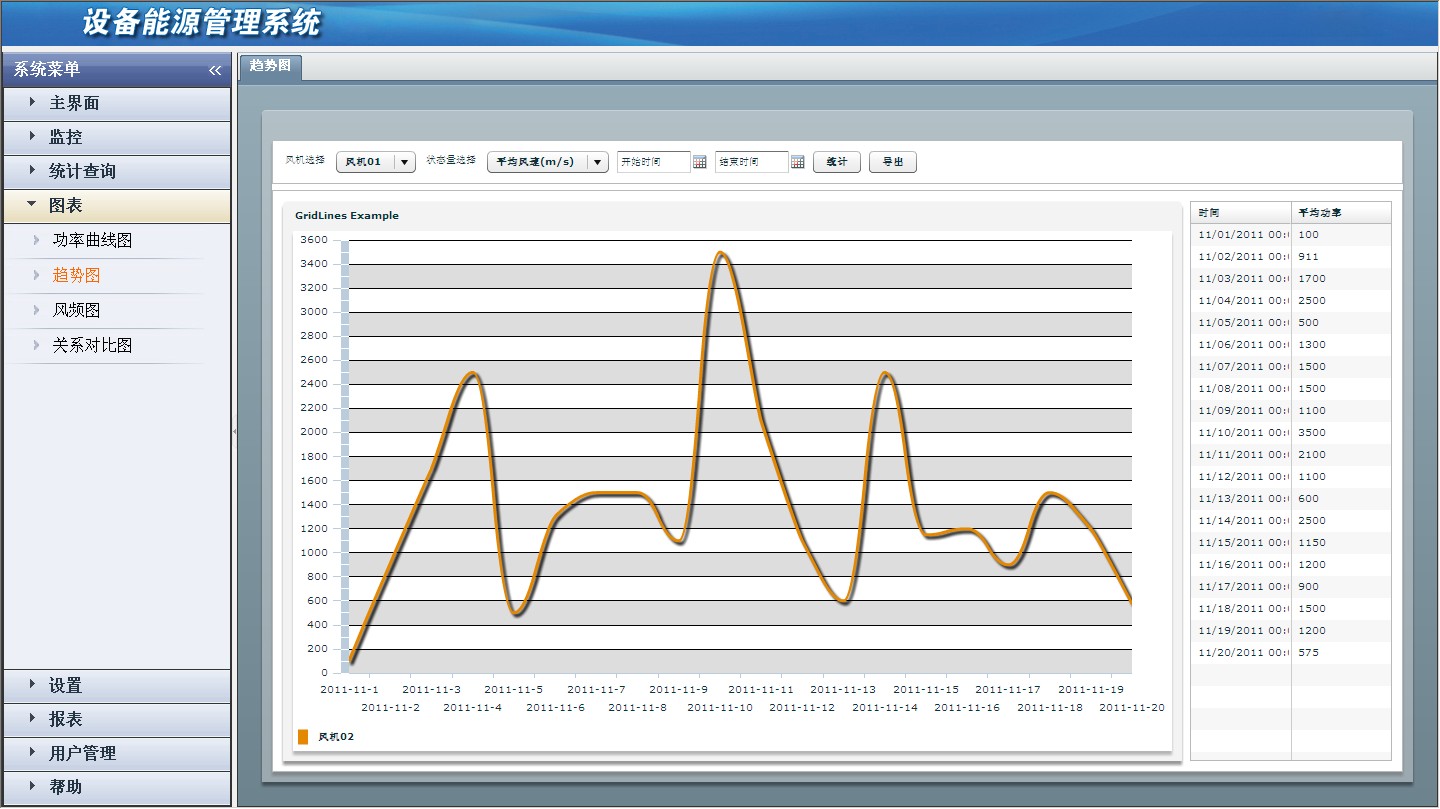The height and width of the screenshot is (809, 1440).
Task: Collapse the 系统菜单 sidebar with double-arrow icon
Action: click(215, 70)
